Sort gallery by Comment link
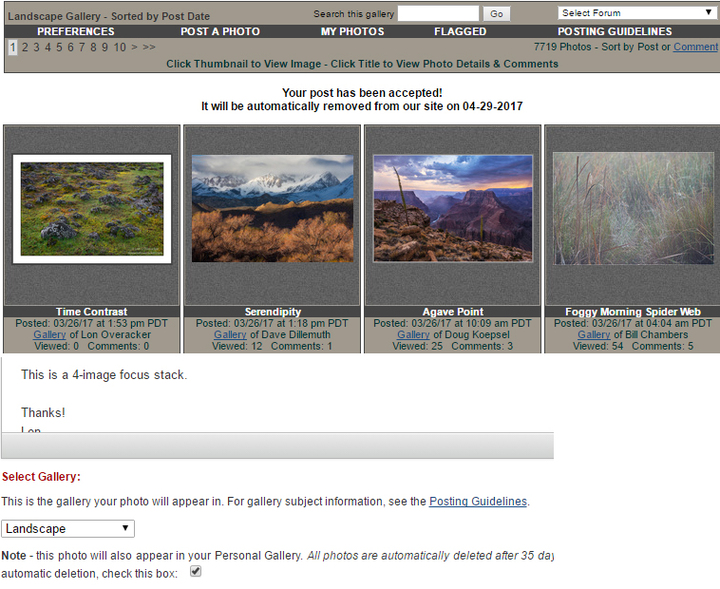The image size is (720, 589). click(695, 47)
